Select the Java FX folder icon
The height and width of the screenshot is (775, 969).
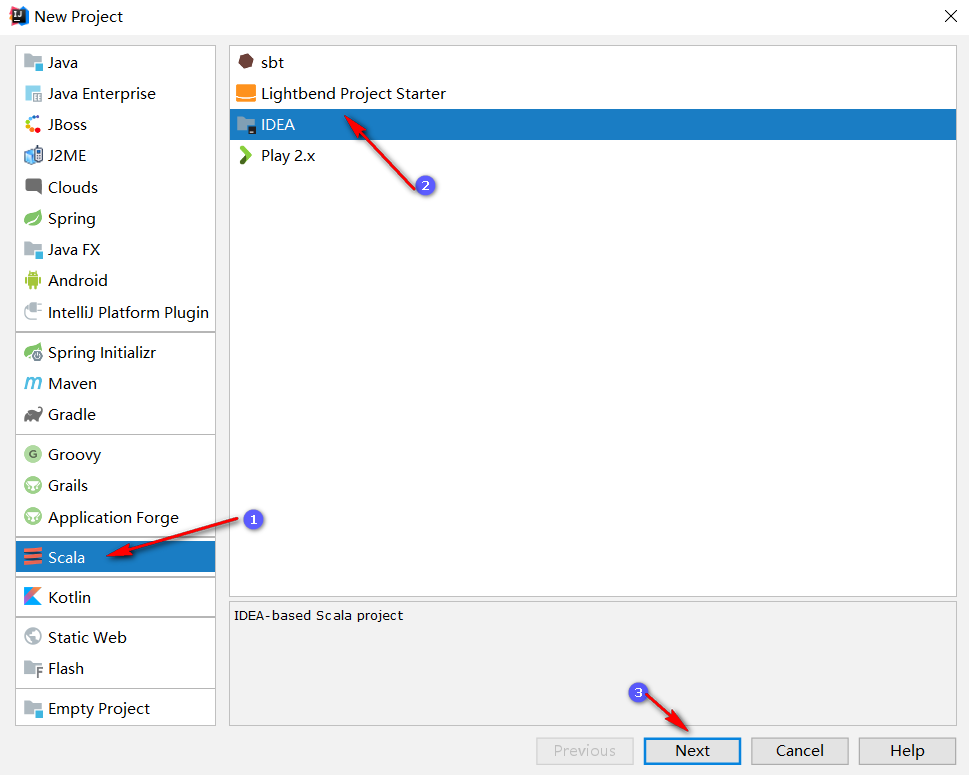[33, 249]
